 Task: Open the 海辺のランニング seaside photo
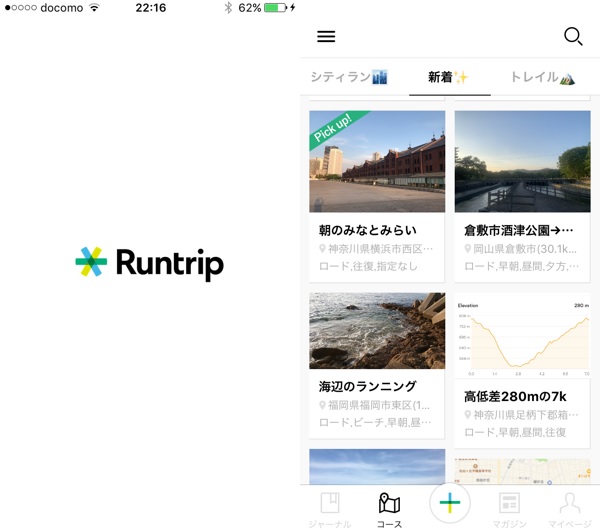point(377,331)
